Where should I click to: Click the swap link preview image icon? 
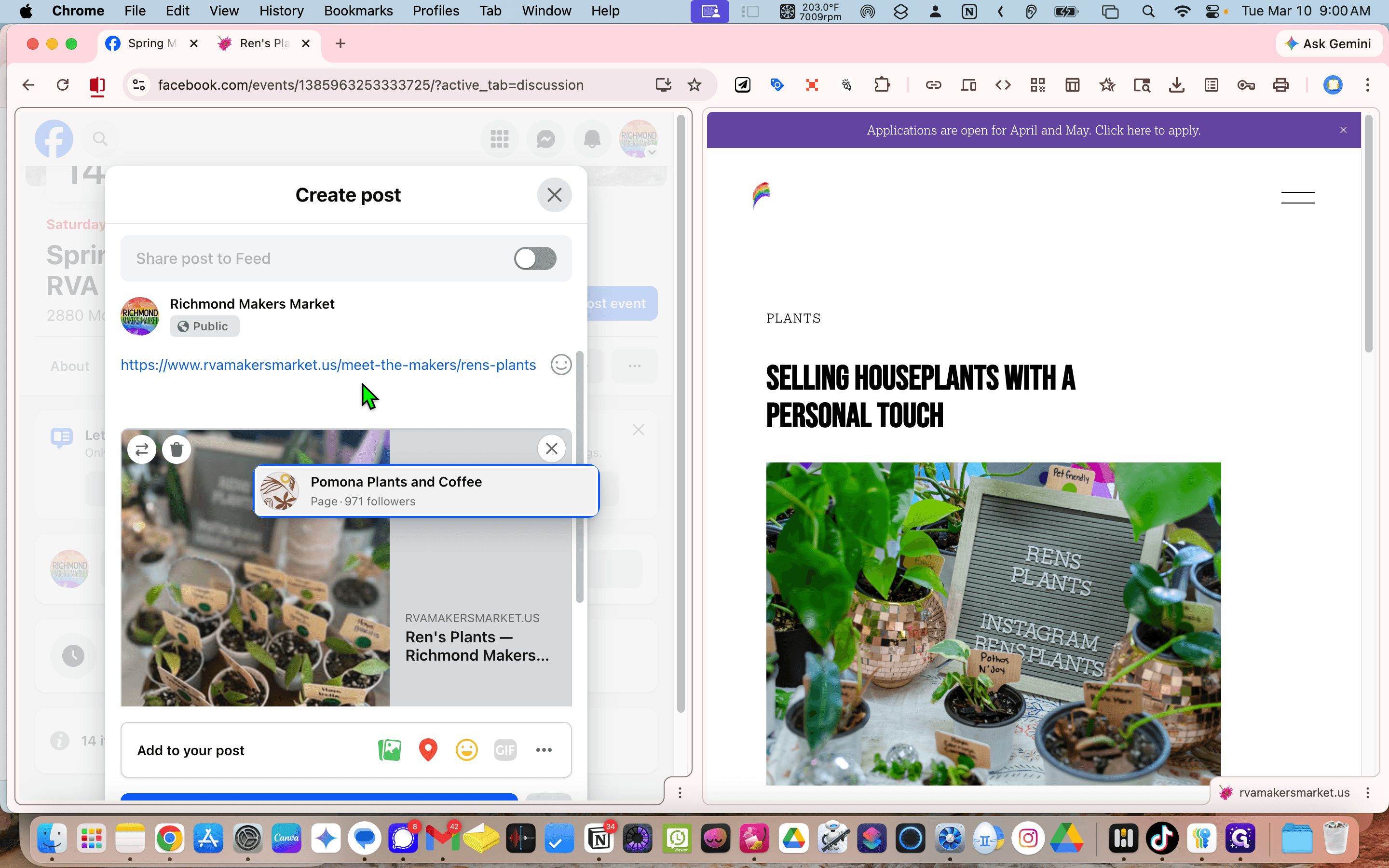pos(142,449)
